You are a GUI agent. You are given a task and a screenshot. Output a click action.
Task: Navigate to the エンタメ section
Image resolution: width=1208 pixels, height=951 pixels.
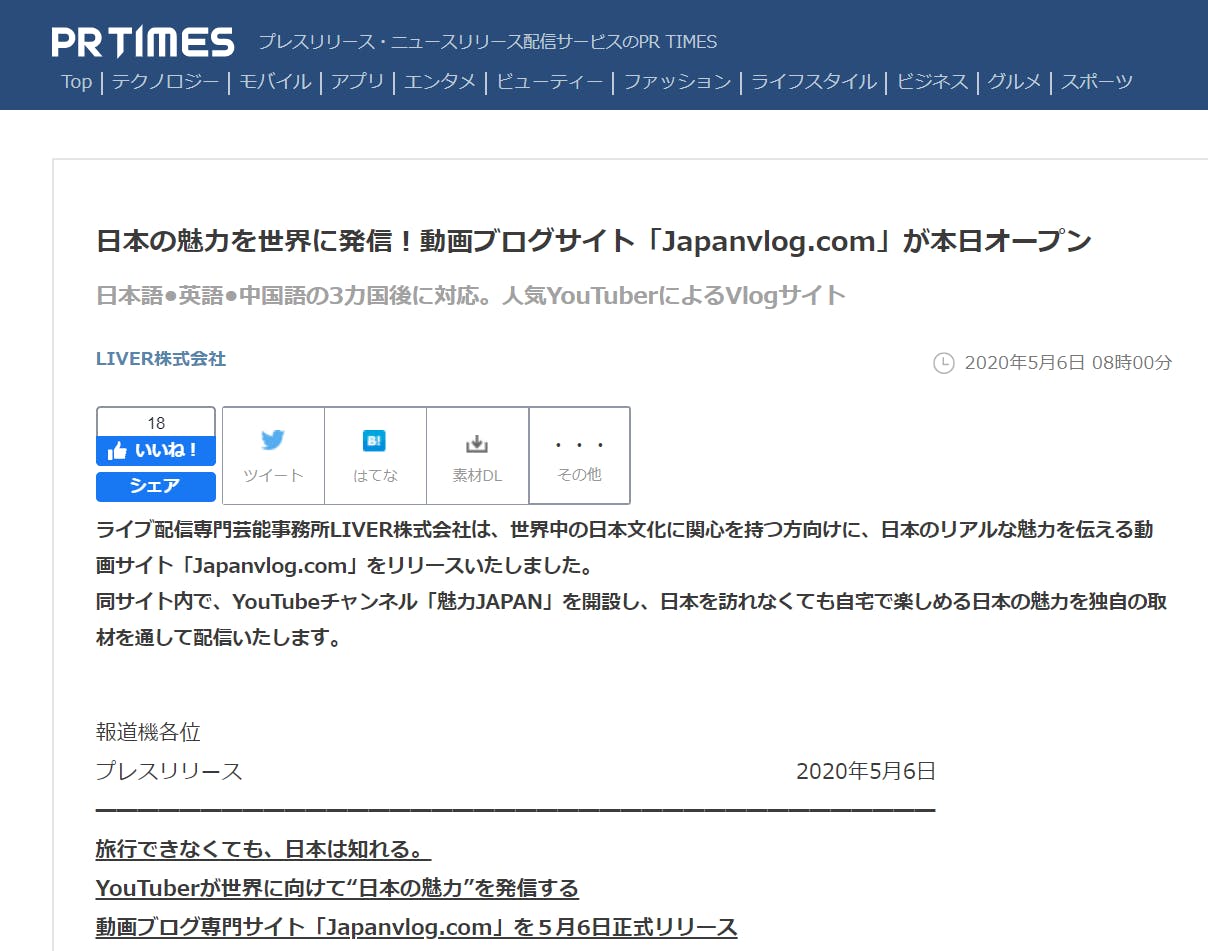[440, 82]
